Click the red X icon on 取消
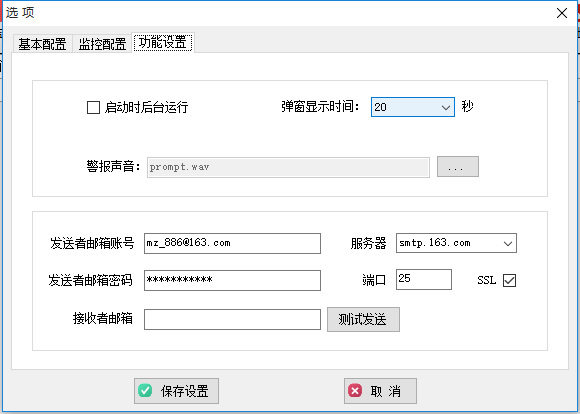This screenshot has width=580, height=414. click(x=355, y=390)
